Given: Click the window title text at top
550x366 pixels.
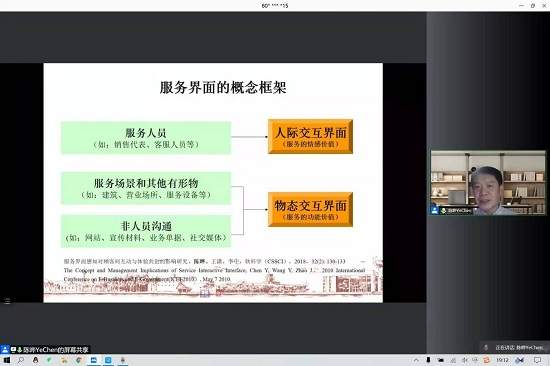Looking at the screenshot, I should 275,6.
